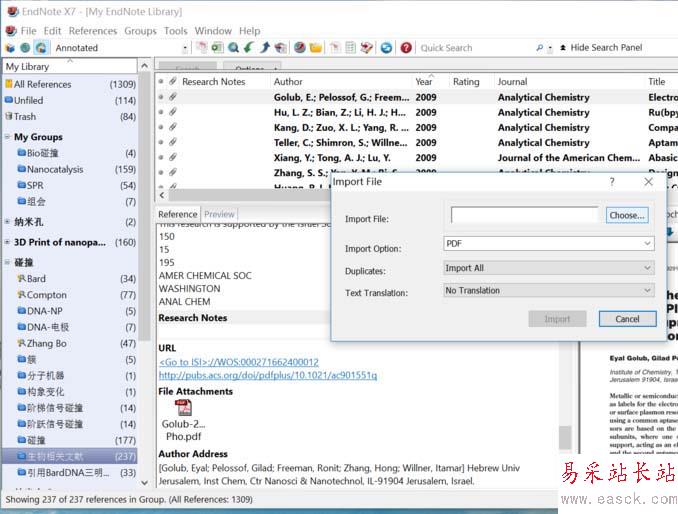This screenshot has height=514, width=678.
Task: Click Return to Word Processor icon
Action: click(x=367, y=48)
